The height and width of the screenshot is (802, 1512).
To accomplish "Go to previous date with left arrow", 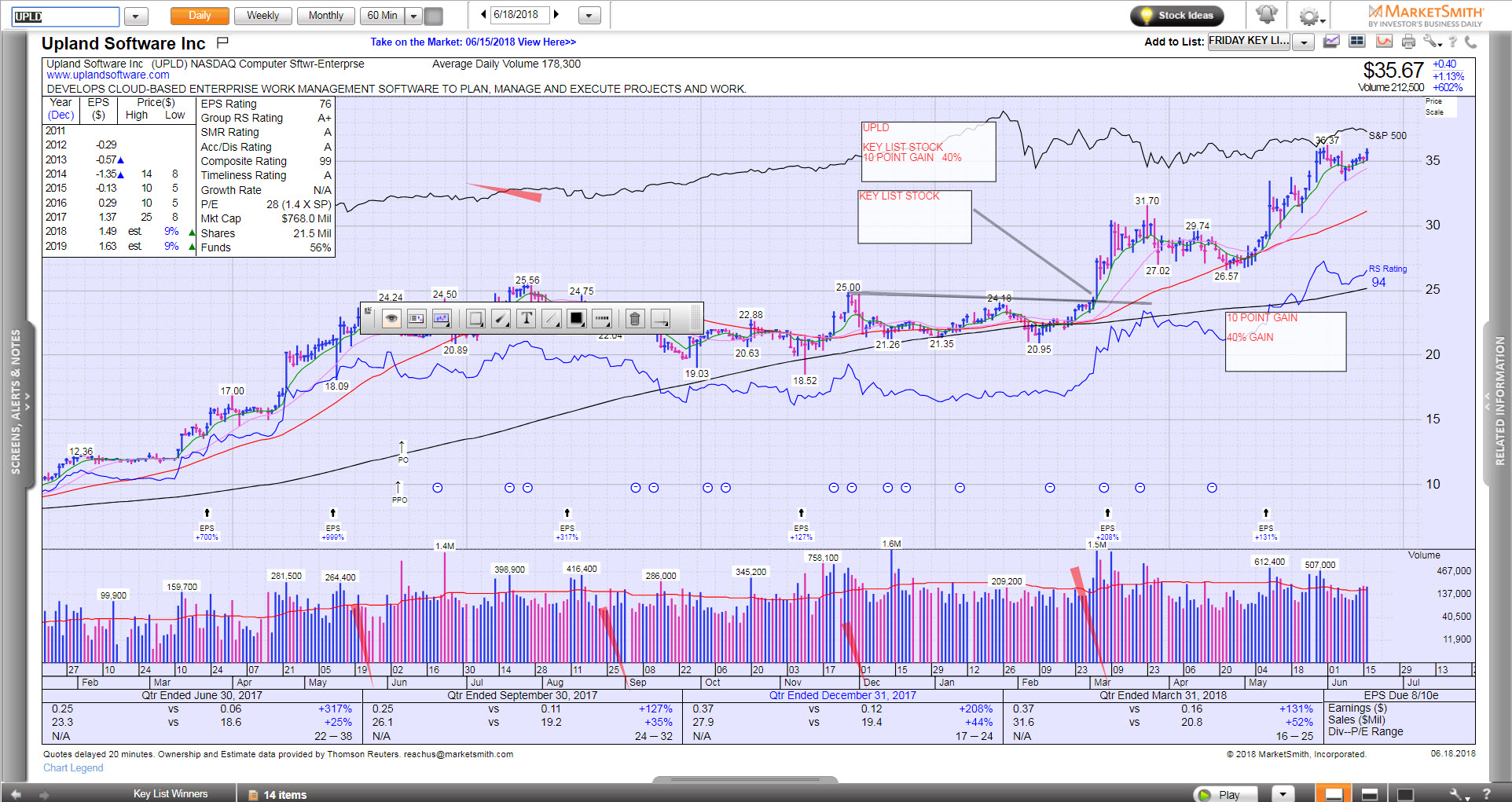I will tap(483, 15).
